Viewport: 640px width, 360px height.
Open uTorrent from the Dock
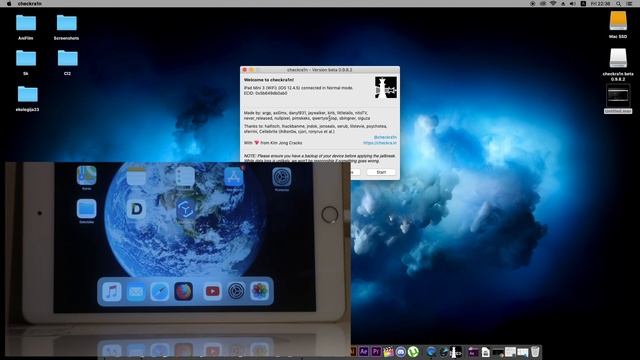pos(413,351)
